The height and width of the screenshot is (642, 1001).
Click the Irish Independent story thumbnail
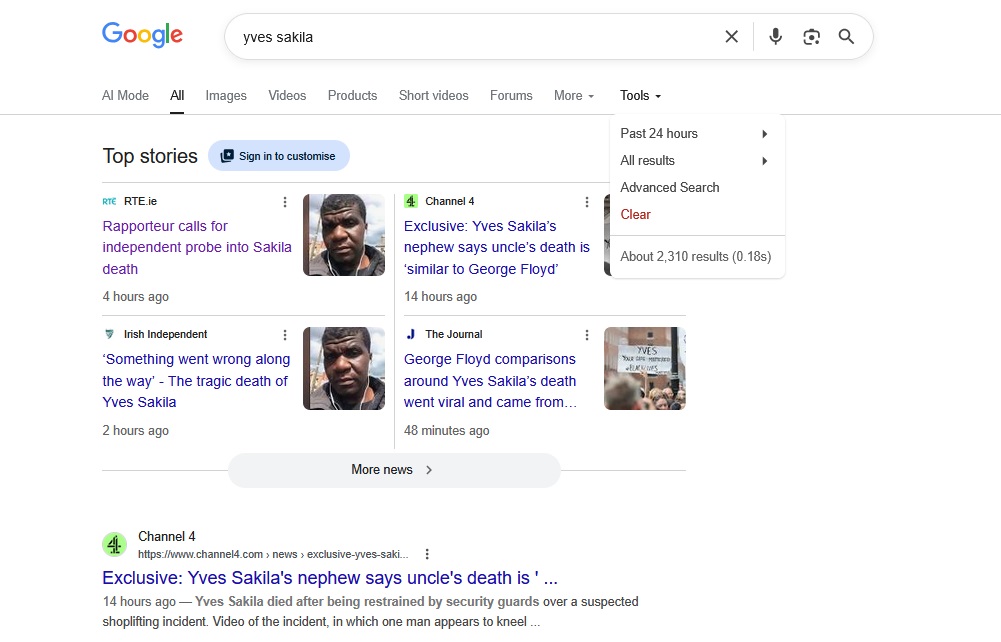pyautogui.click(x=344, y=368)
